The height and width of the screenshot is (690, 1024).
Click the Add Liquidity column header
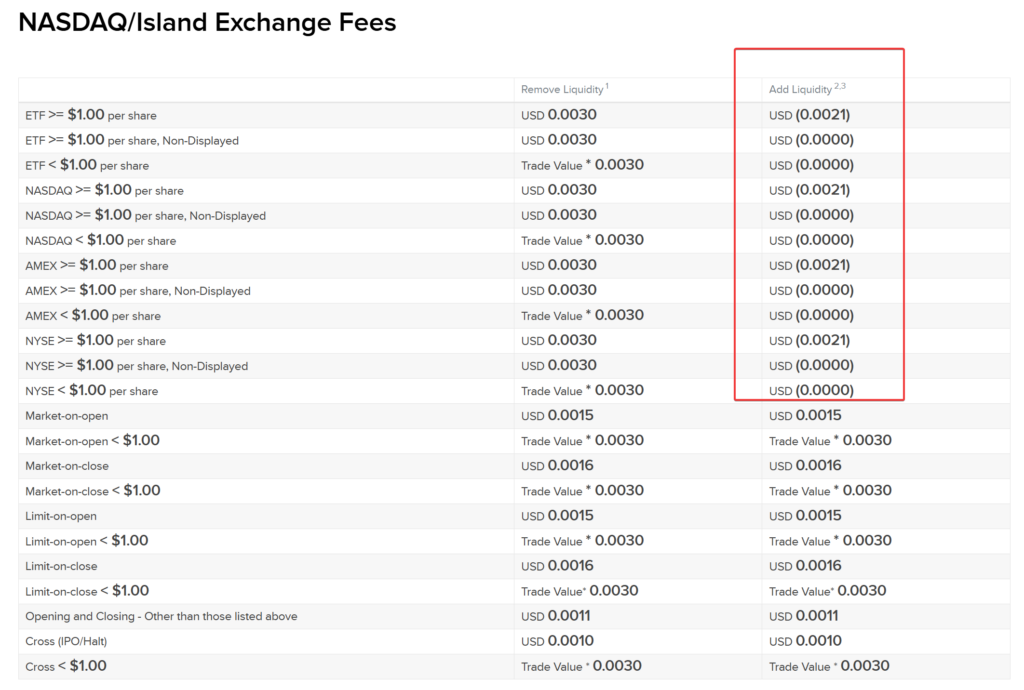800,90
